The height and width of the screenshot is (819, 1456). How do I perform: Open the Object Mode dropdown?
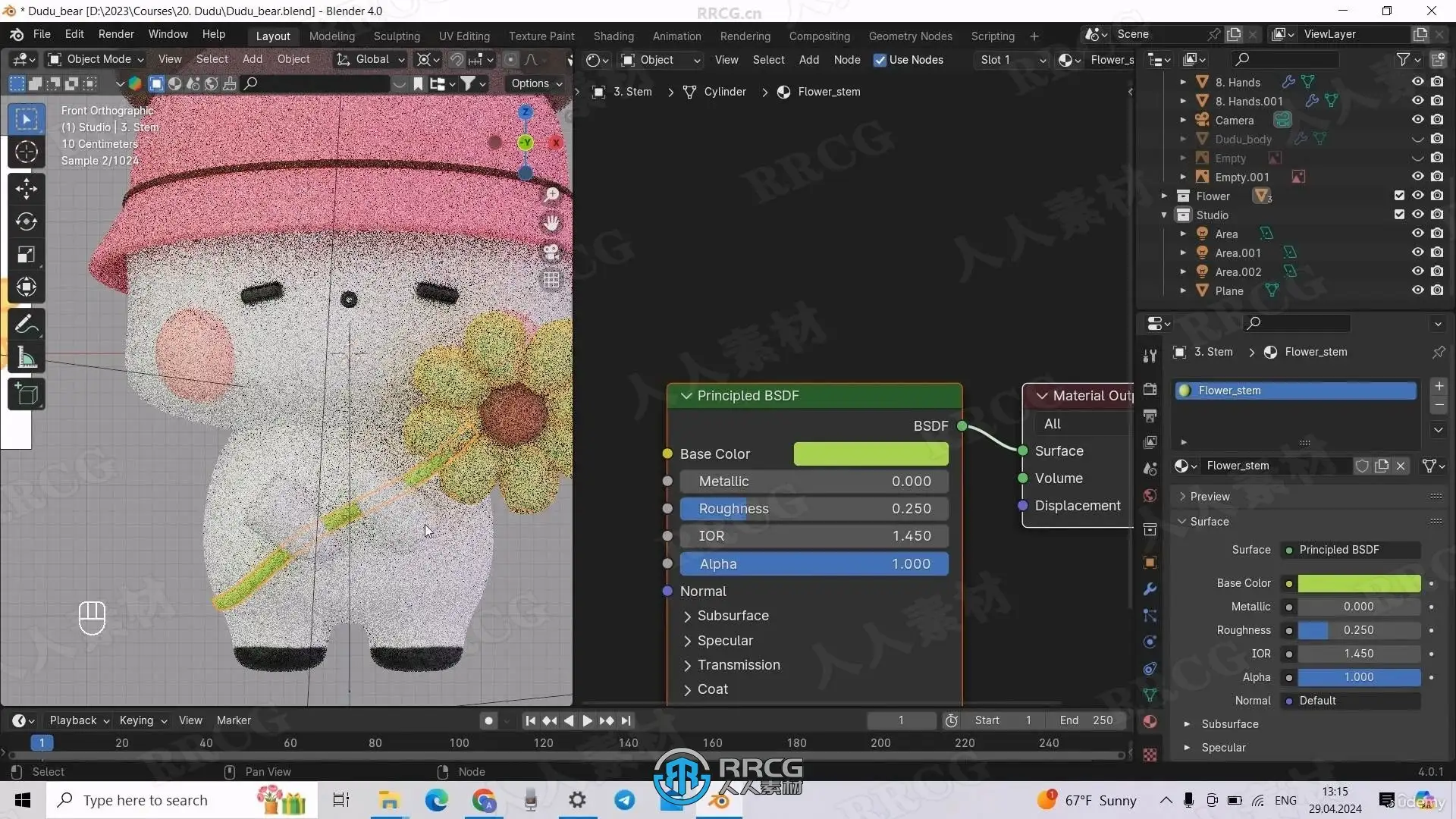click(96, 59)
